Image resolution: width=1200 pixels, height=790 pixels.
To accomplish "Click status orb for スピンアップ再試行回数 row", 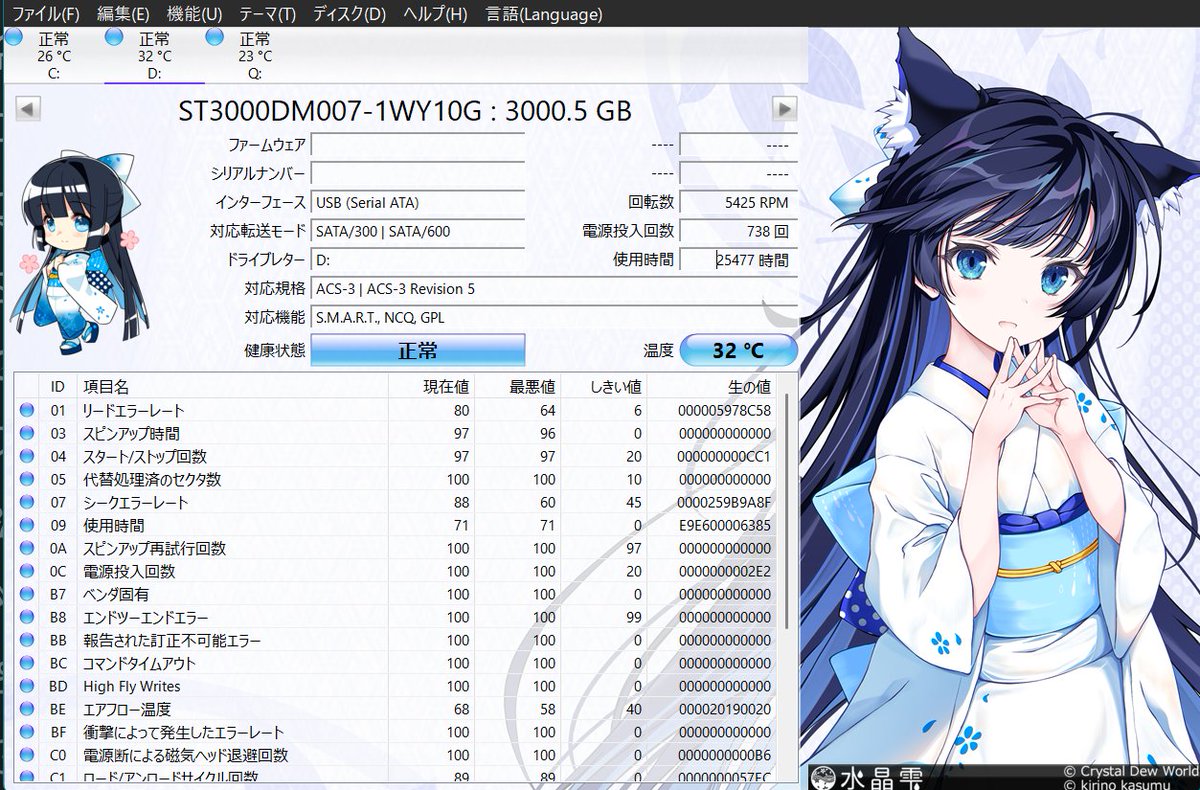I will point(27,548).
